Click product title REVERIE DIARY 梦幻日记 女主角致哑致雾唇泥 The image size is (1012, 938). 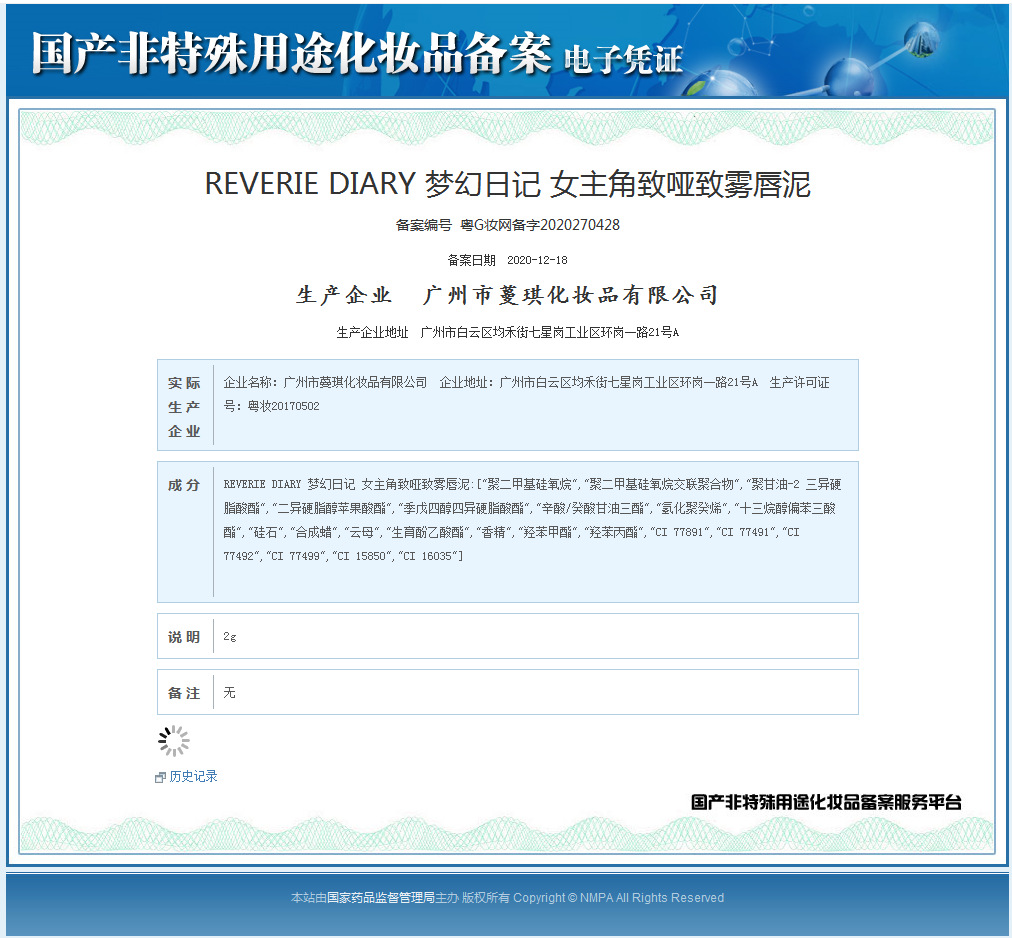point(507,184)
